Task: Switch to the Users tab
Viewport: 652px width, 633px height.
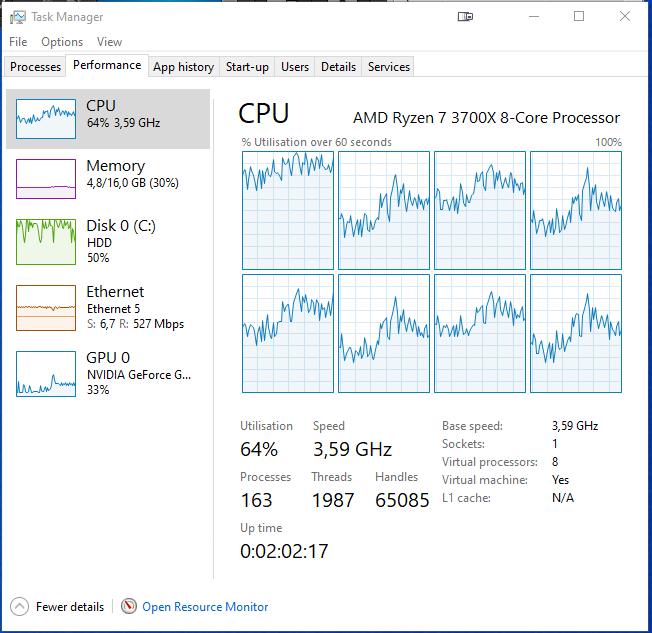Action: point(295,67)
